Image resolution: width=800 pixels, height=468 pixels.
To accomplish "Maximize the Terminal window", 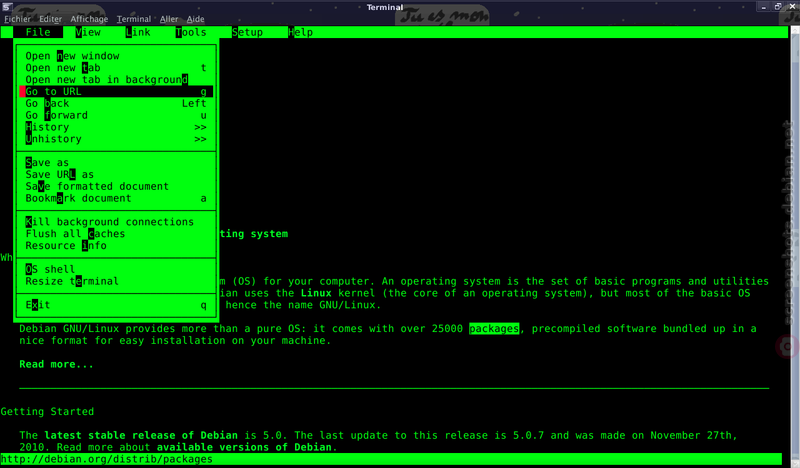I will (778, 7).
